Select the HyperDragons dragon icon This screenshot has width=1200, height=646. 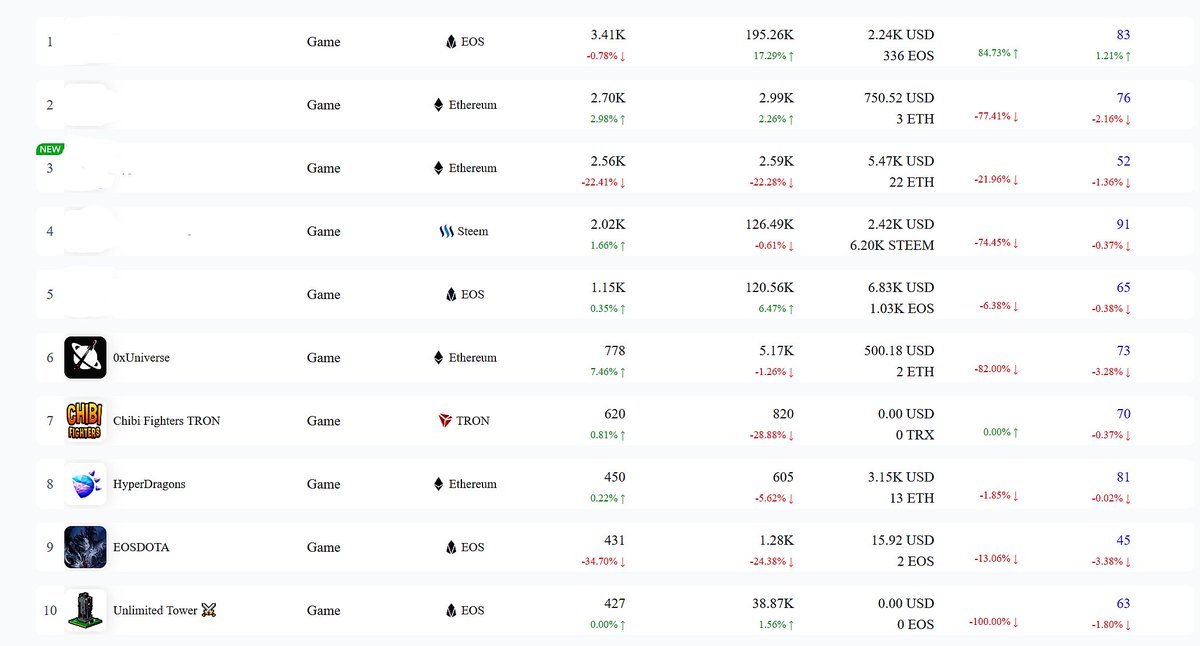tap(85, 484)
